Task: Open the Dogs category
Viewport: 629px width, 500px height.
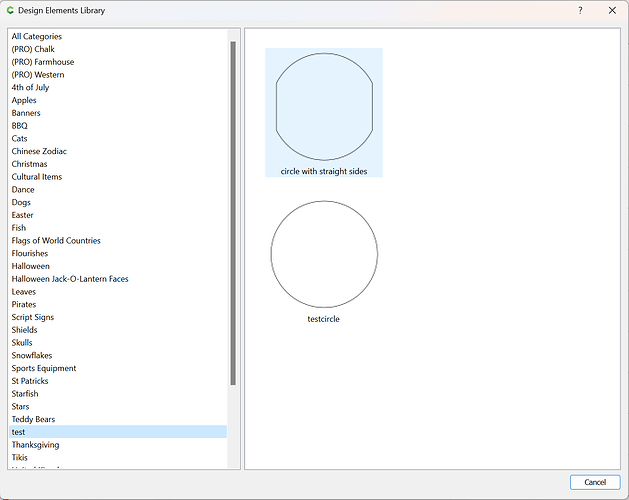Action: [118, 203]
